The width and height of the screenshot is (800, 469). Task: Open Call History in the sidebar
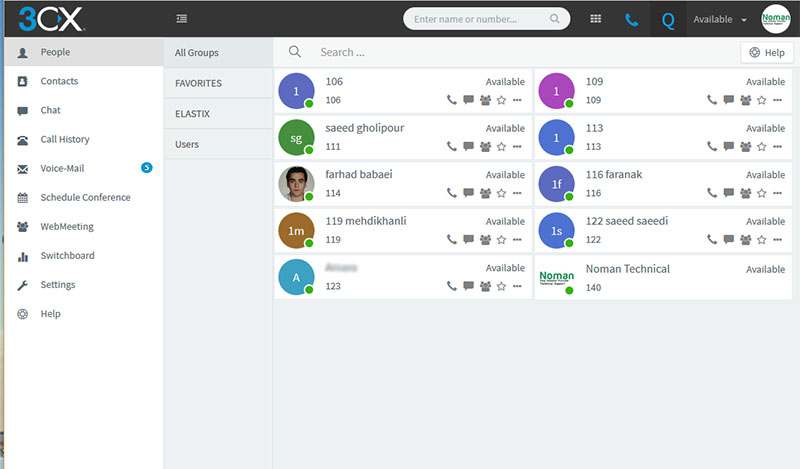[x=64, y=139]
